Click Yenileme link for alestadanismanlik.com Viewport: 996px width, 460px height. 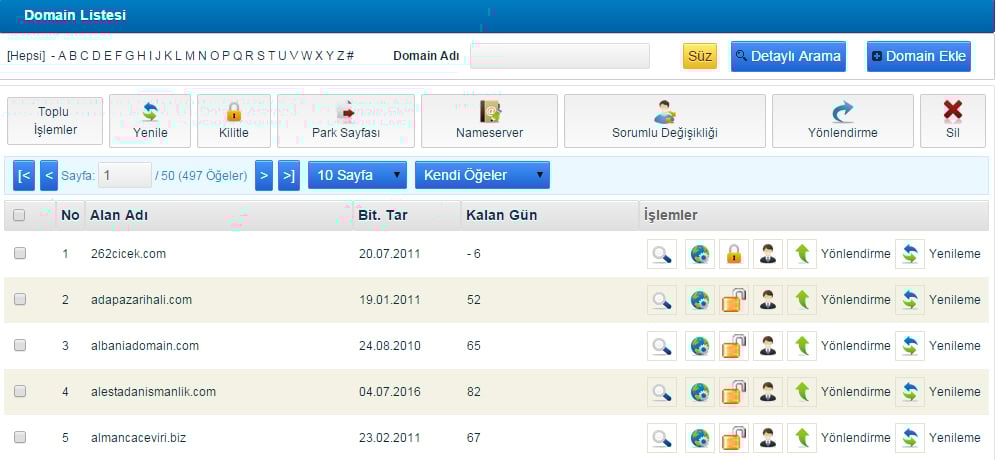tap(955, 392)
